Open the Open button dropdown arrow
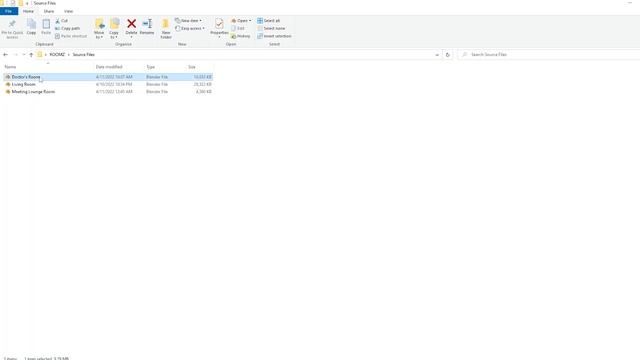Viewport: 640px width, 360px height. [x=250, y=21]
